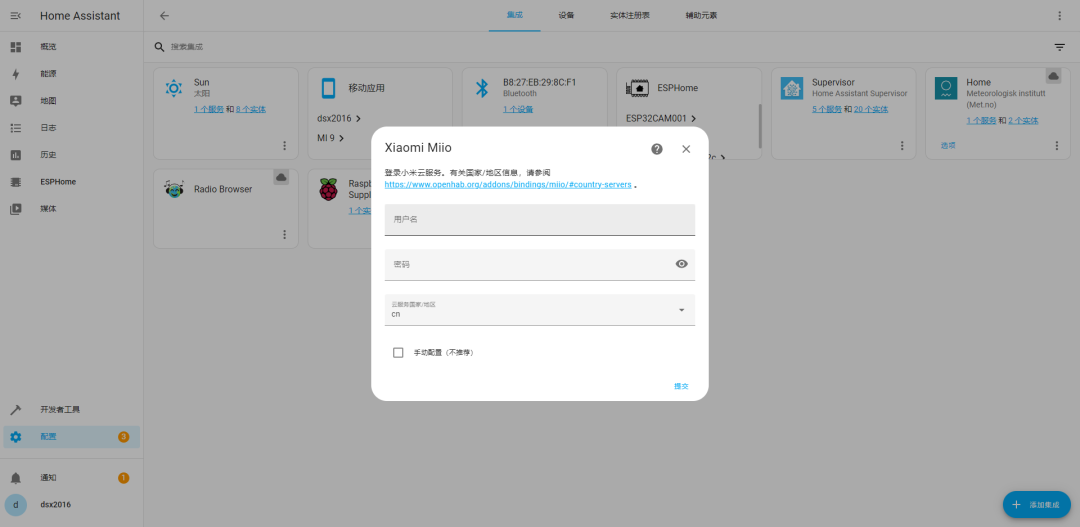Screen dimensions: 1080x527
Task: Open the top-right overflow menu
Action: point(1059,16)
